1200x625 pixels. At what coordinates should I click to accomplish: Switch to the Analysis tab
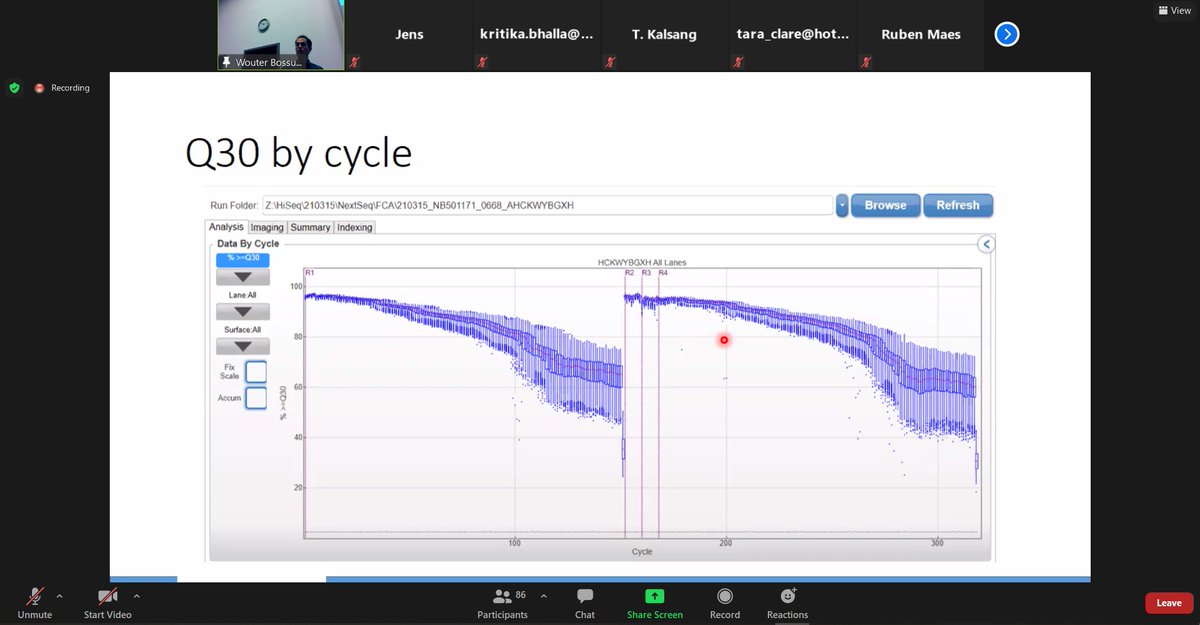tap(226, 227)
